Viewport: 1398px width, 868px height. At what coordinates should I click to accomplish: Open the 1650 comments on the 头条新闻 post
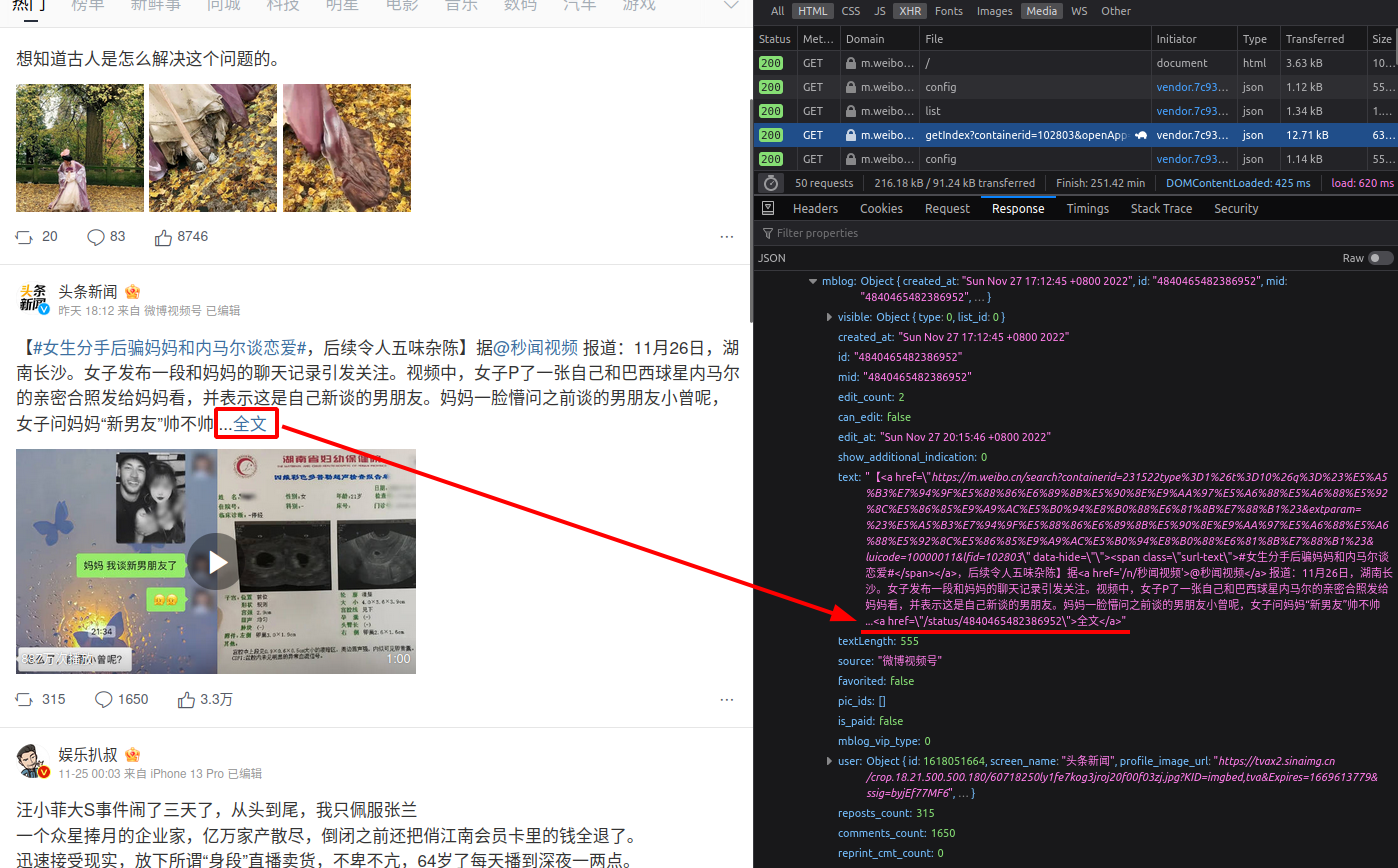104,699
